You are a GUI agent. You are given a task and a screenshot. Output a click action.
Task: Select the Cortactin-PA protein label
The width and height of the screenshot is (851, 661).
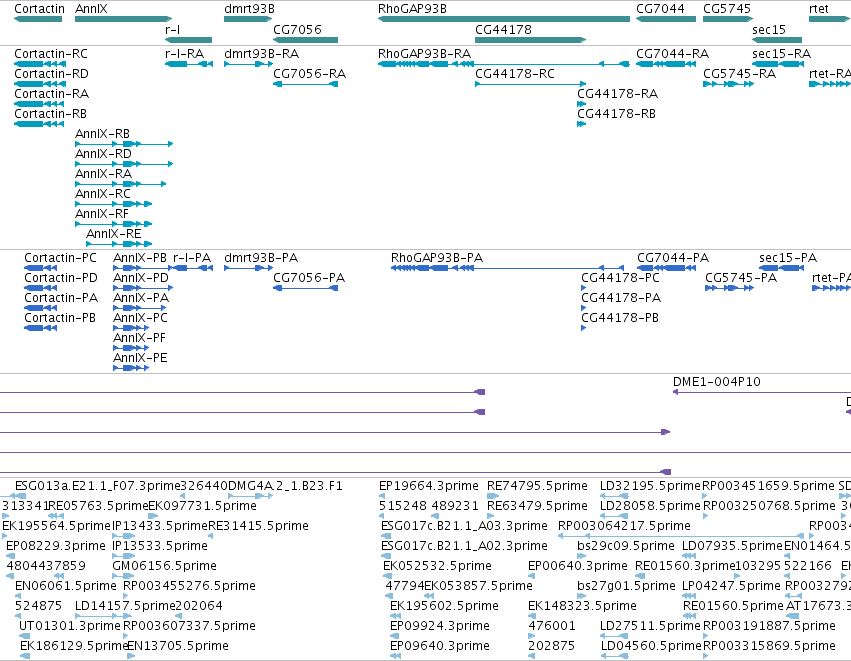tap(61, 298)
